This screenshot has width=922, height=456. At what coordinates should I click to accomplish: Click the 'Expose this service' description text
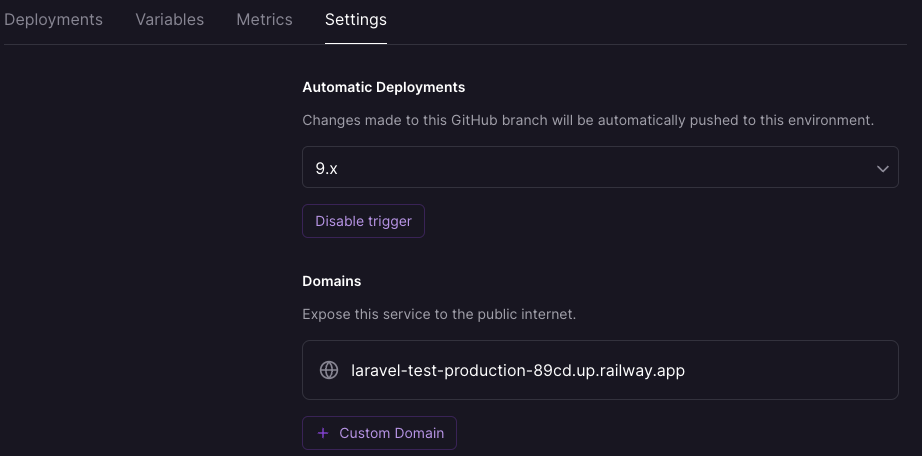click(439, 314)
